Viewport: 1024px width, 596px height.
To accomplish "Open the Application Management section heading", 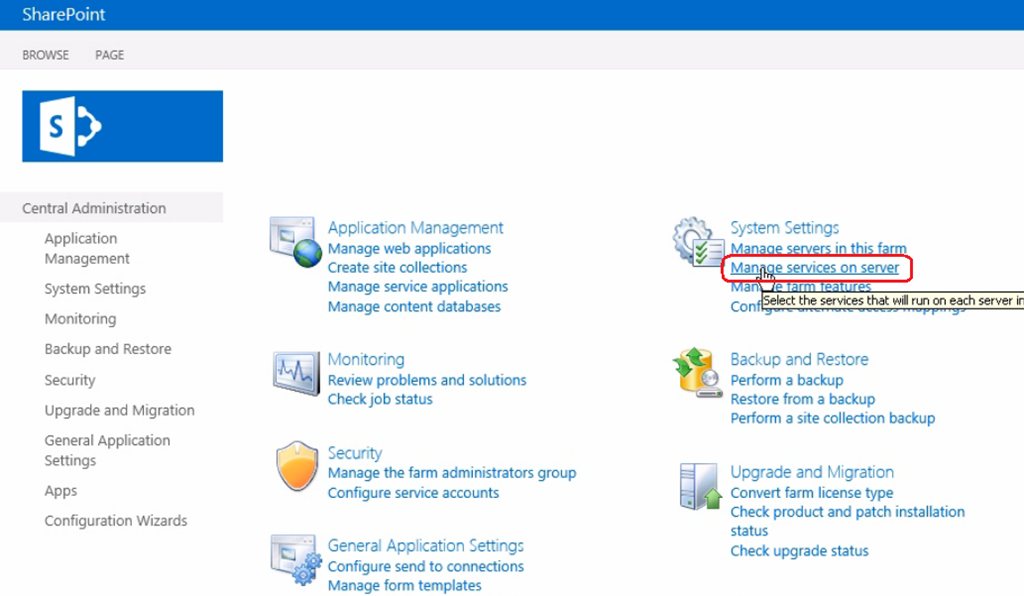I will (415, 227).
